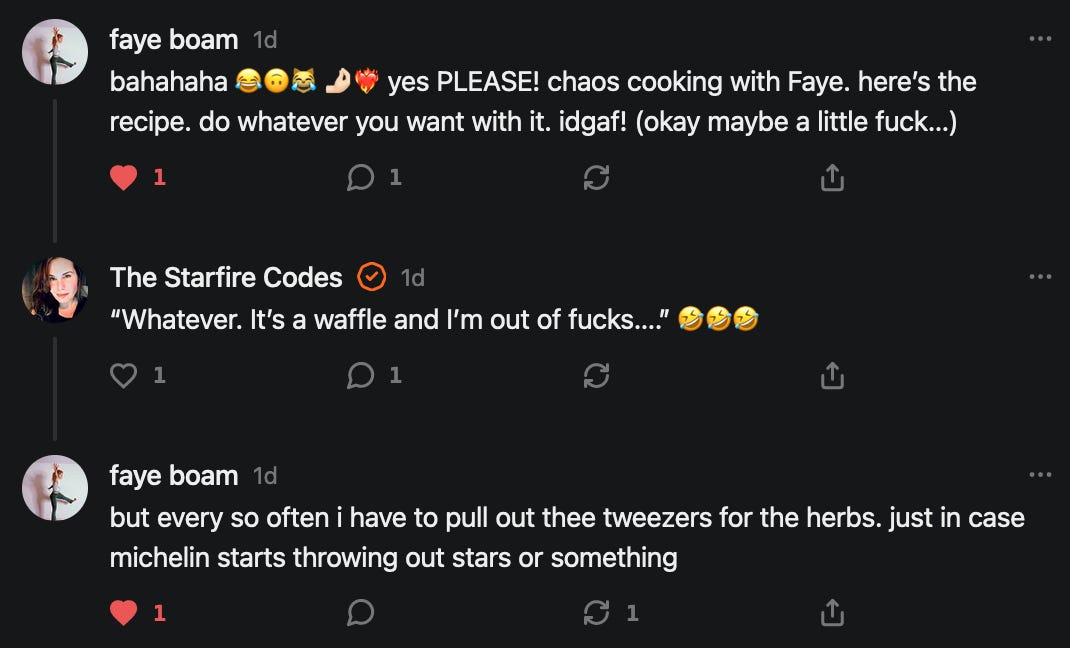Open more options for the waffle comment
1070x648 pixels.
click(x=1040, y=276)
